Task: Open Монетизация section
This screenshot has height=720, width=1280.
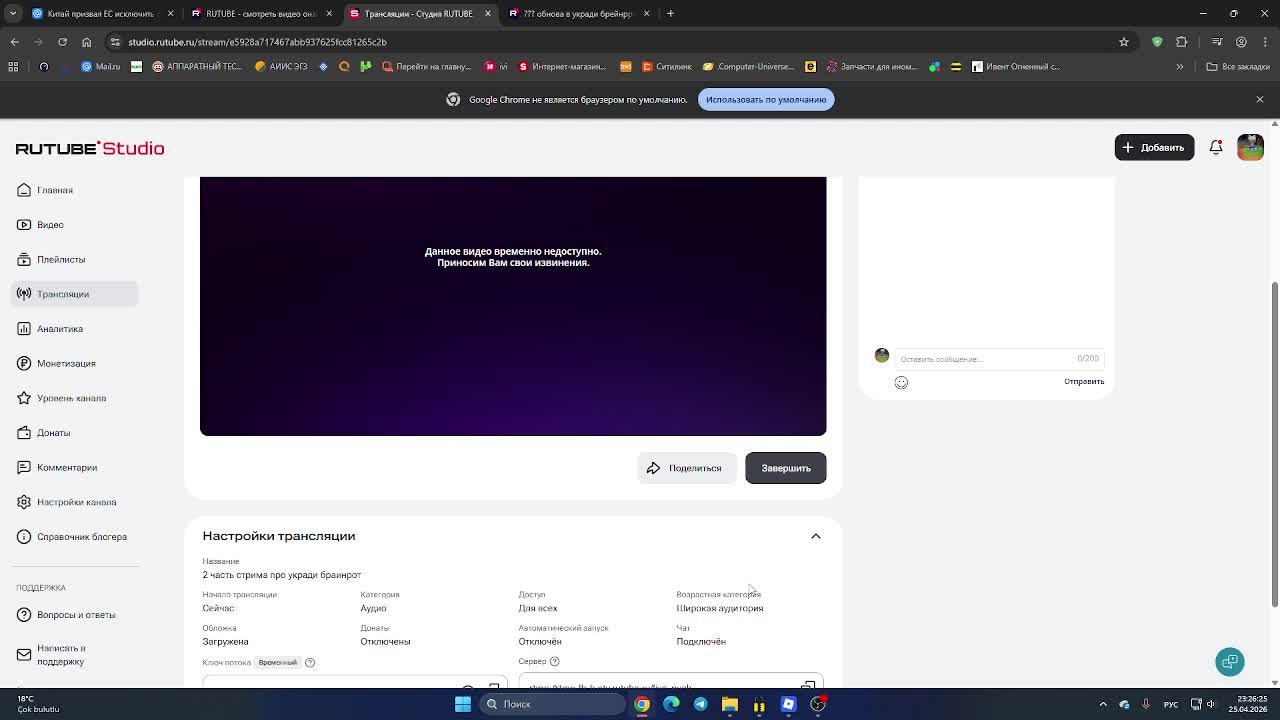Action: pos(66,364)
